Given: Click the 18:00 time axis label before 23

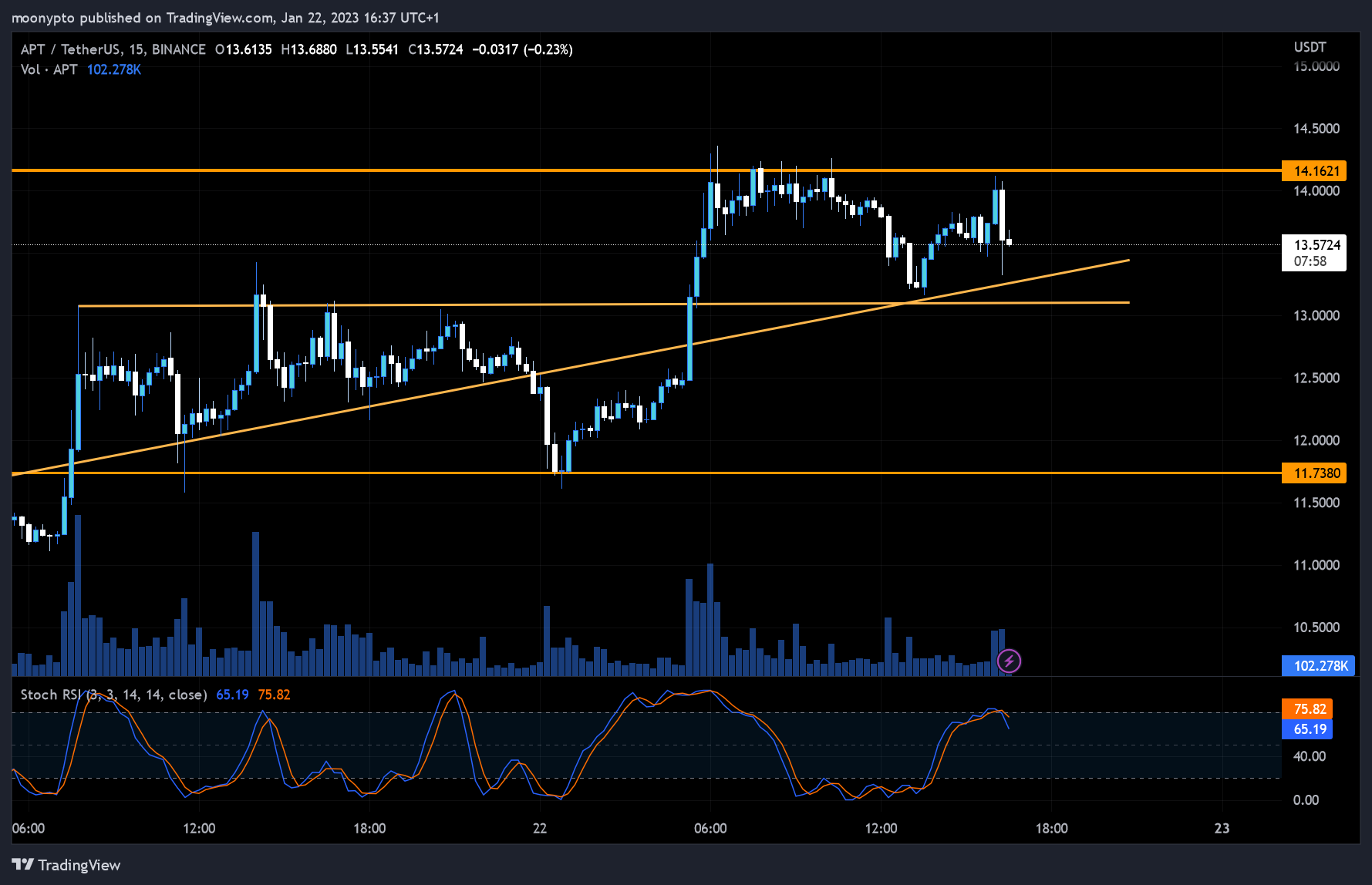Looking at the screenshot, I should (x=1051, y=828).
